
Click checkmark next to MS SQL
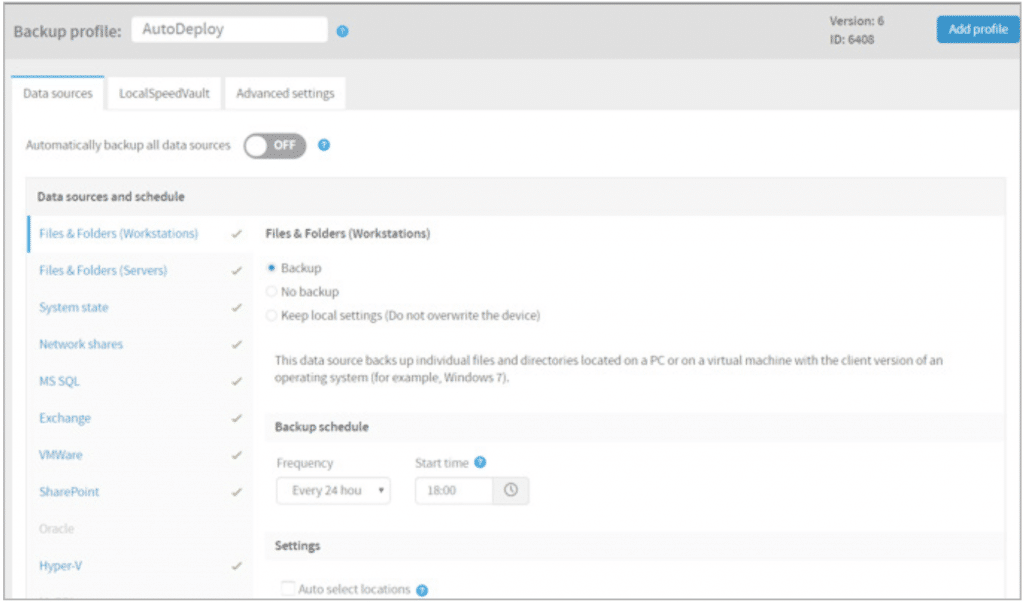point(237,382)
